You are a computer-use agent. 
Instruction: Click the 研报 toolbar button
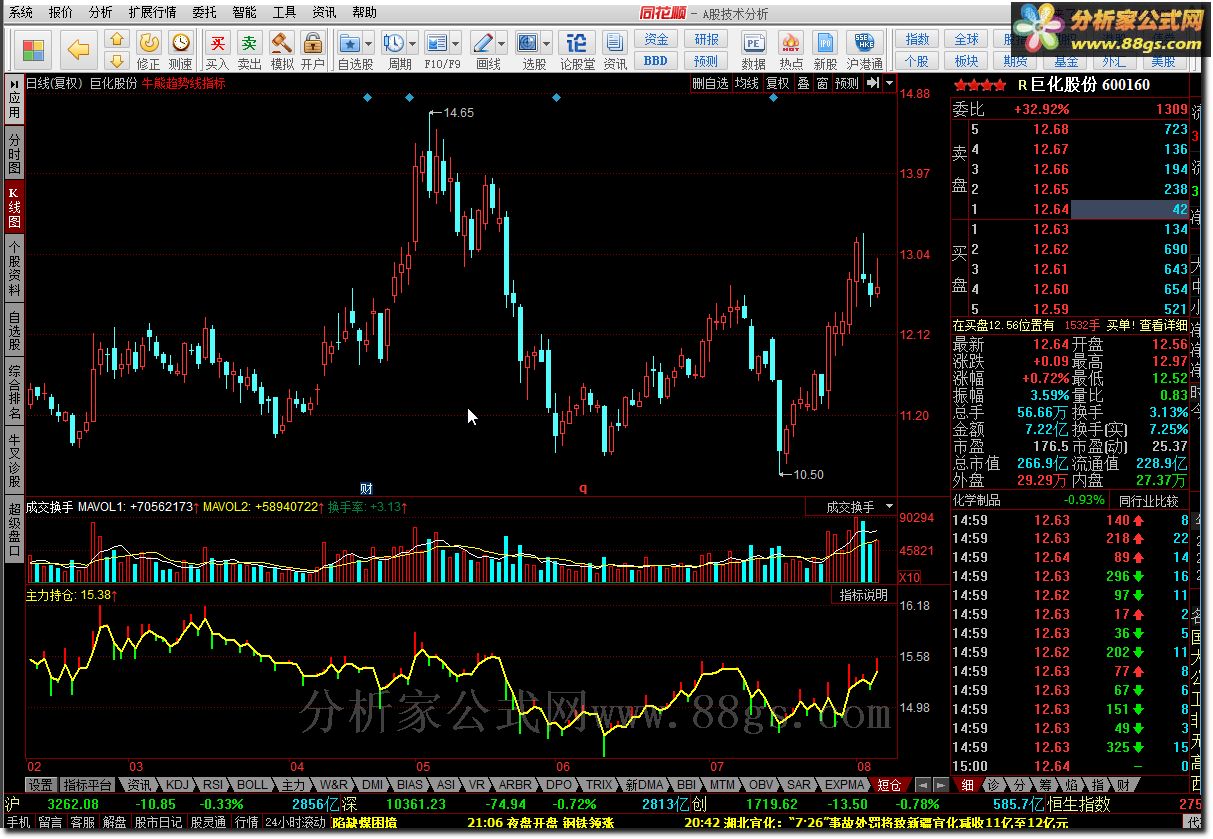(x=706, y=39)
